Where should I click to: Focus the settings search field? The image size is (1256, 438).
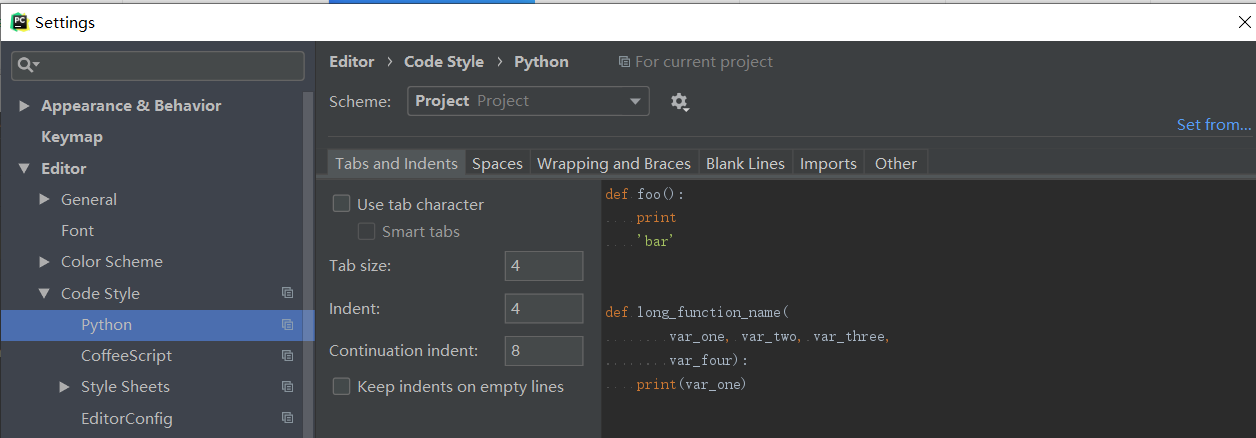(x=158, y=66)
